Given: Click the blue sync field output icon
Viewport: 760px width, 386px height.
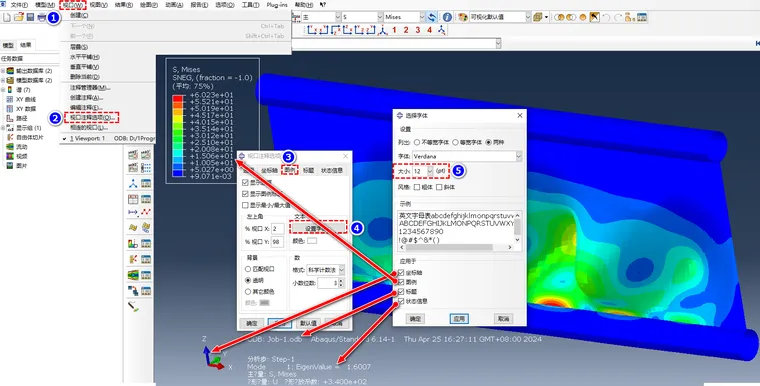Looking at the screenshot, I should 431,17.
